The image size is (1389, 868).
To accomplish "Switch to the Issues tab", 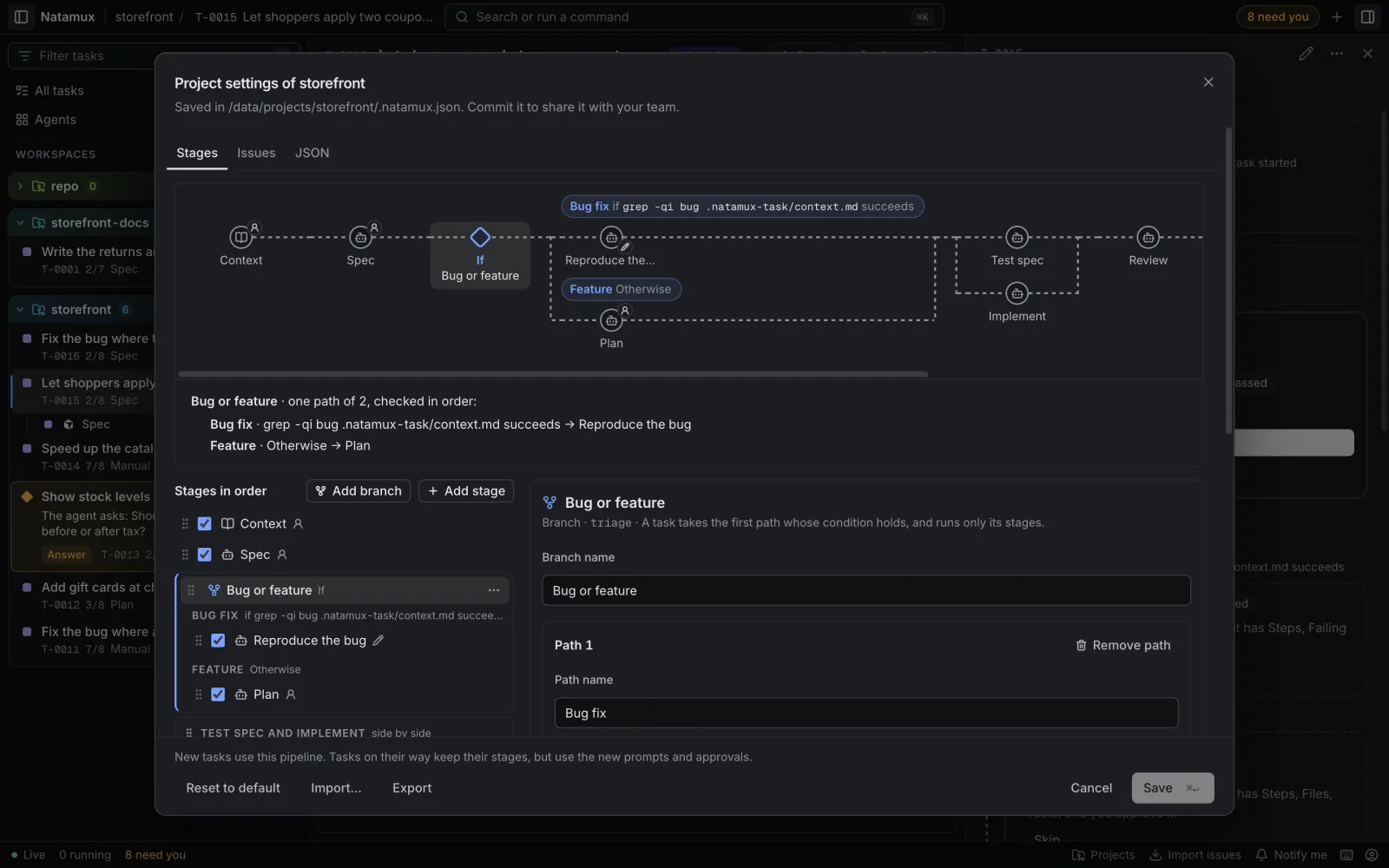I will (x=256, y=153).
